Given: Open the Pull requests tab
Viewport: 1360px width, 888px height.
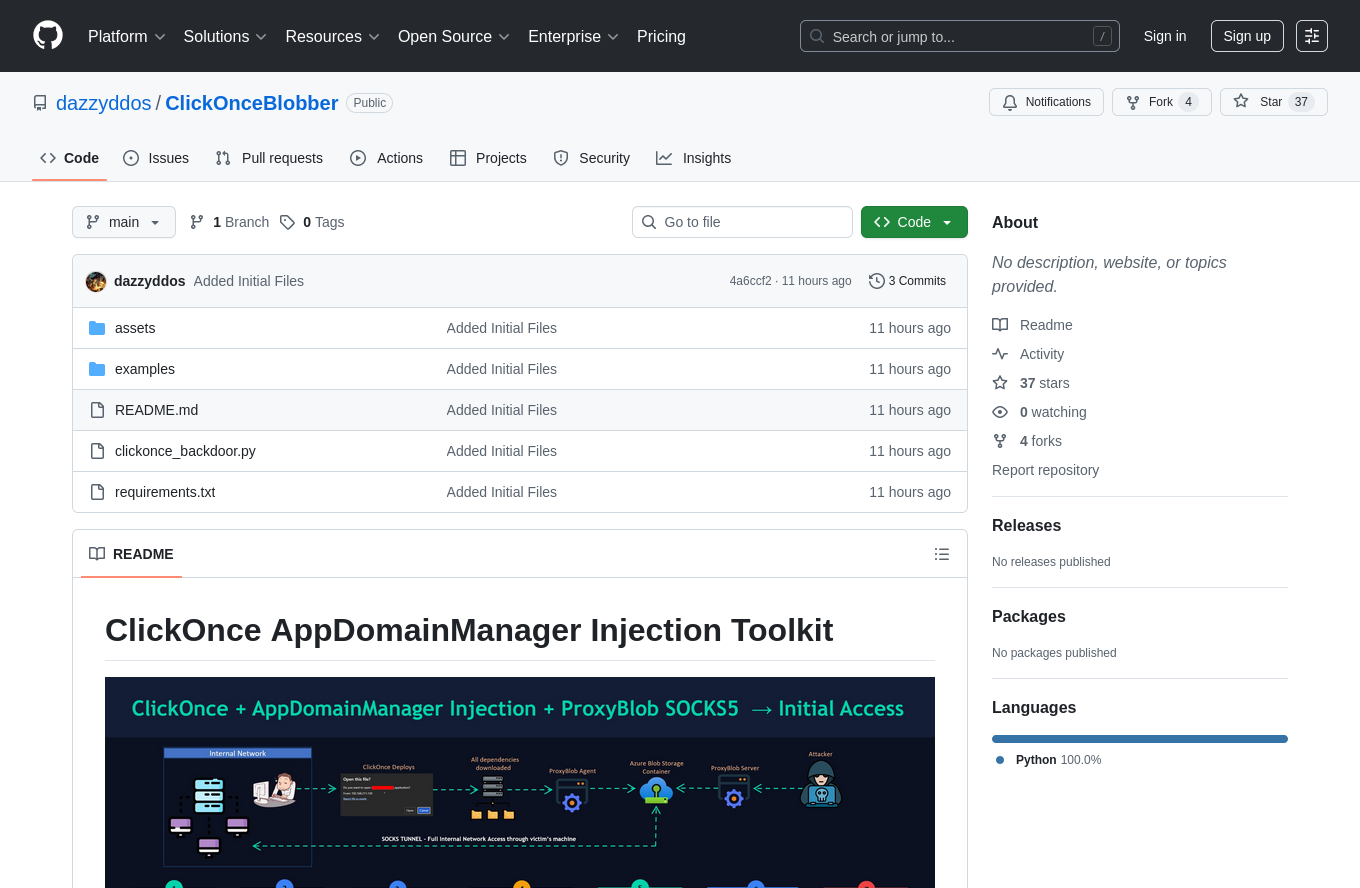Looking at the screenshot, I should 269,158.
